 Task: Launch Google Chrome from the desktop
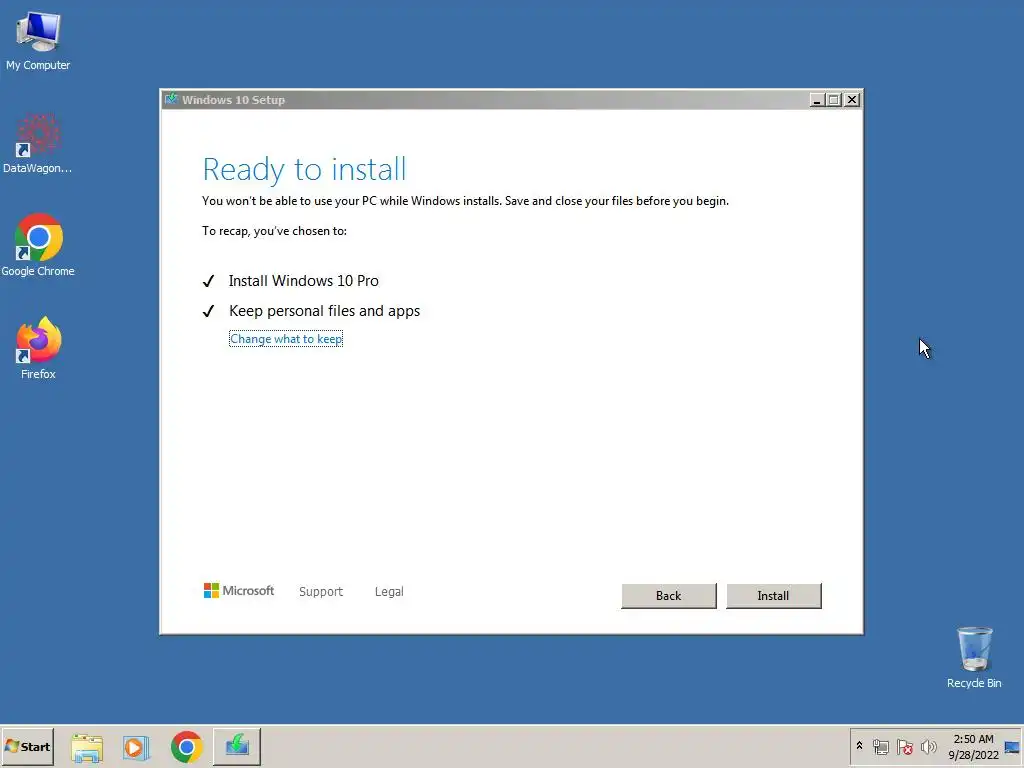38,246
